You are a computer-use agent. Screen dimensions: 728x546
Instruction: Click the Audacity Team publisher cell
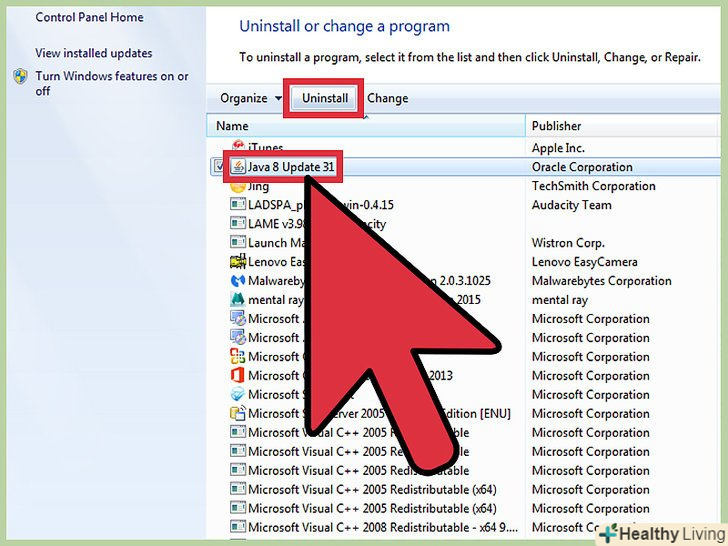pos(572,205)
